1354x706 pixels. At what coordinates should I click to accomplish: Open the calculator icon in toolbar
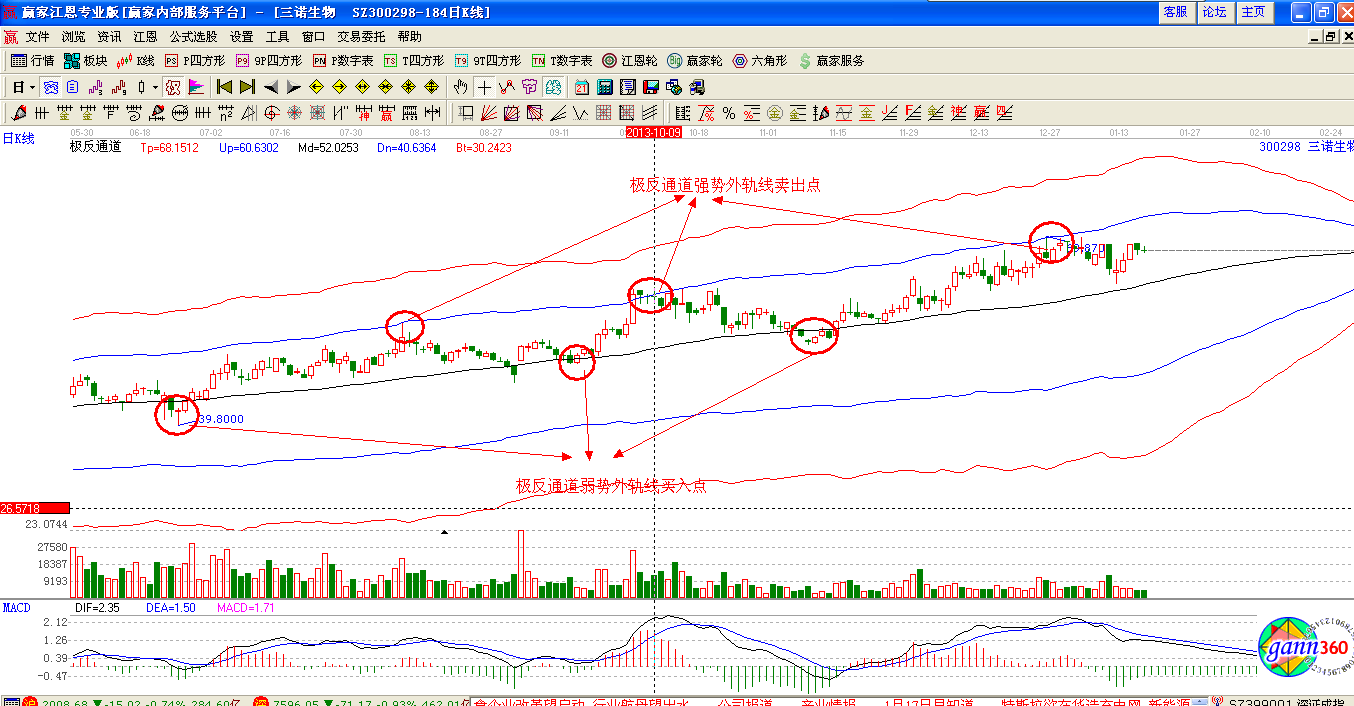(605, 87)
